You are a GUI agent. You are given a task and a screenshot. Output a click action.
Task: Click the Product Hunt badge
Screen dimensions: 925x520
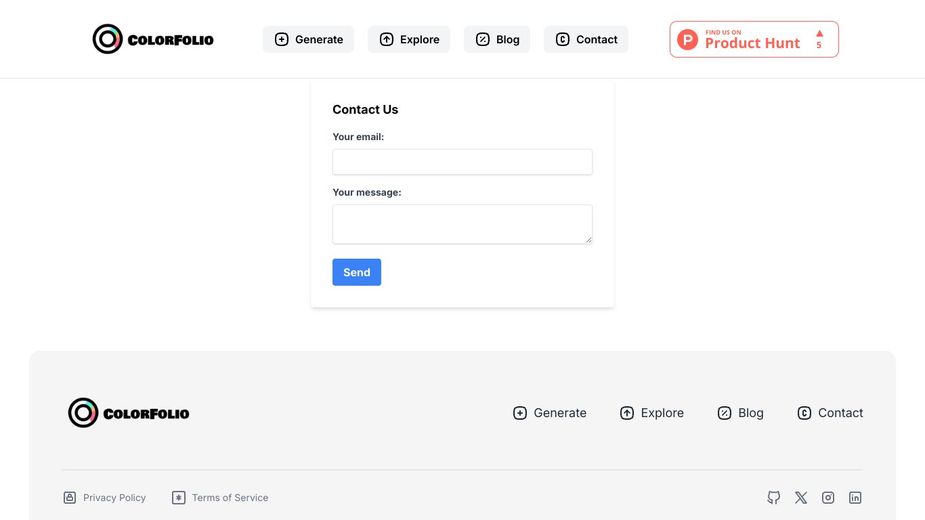click(754, 40)
